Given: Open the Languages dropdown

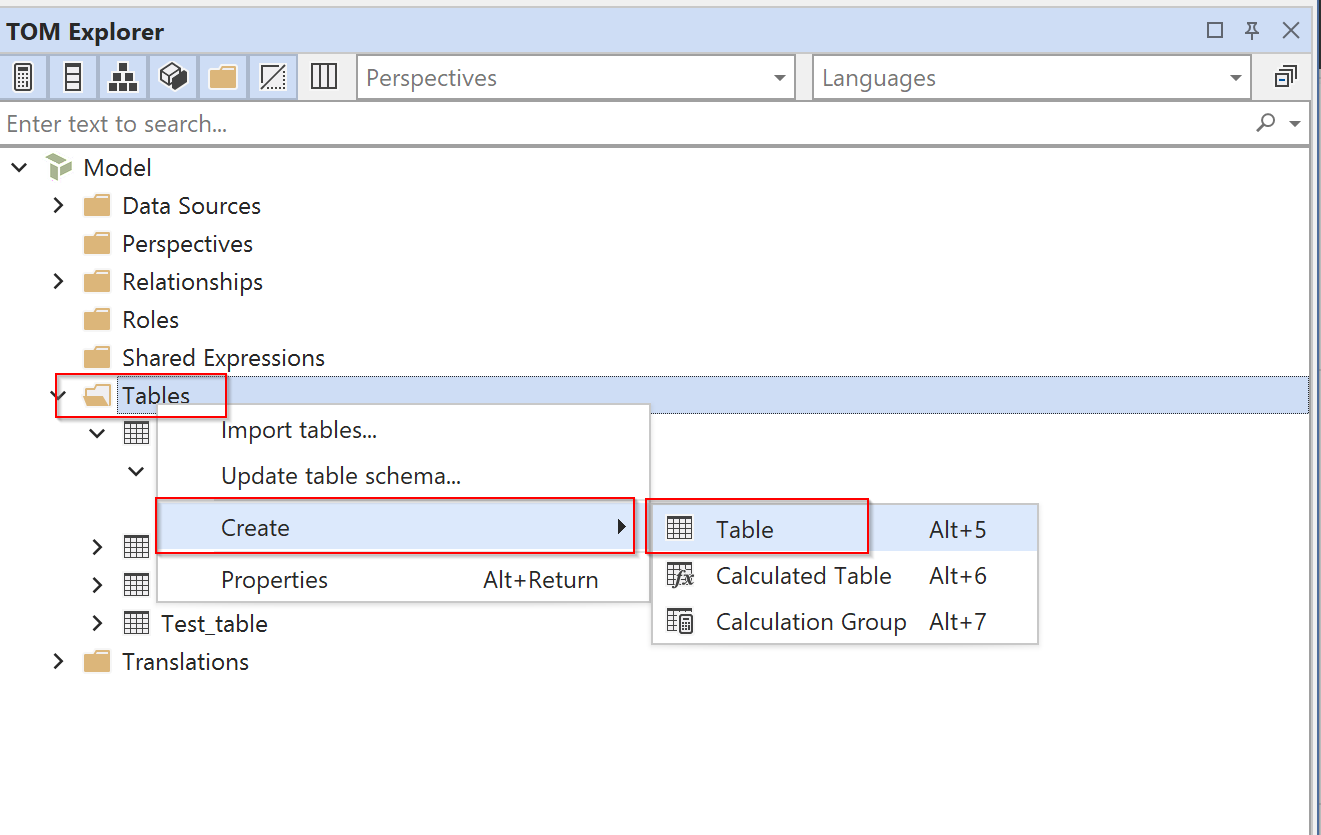Looking at the screenshot, I should (x=1236, y=78).
